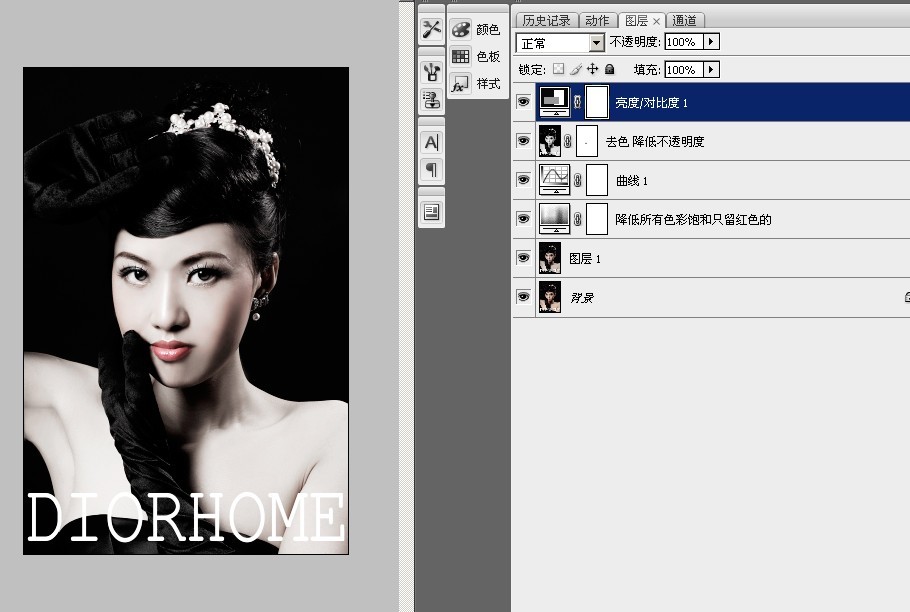
Task: Open the 样式 styles panel
Action: coord(476,84)
